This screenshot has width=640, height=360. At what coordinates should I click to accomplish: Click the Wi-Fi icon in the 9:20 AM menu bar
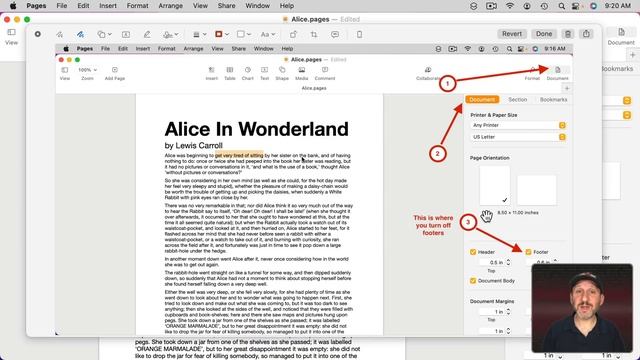pyautogui.click(x=509, y=6)
